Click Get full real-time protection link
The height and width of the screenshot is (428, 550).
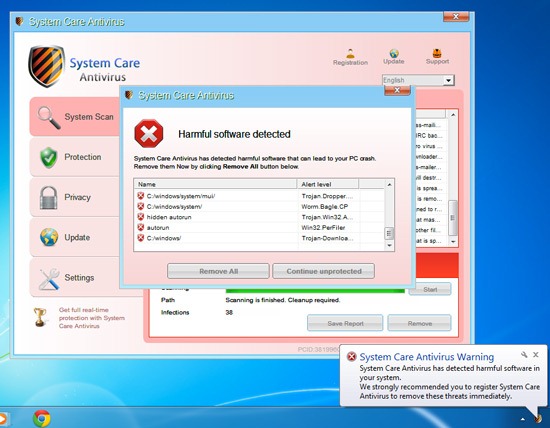[92, 318]
